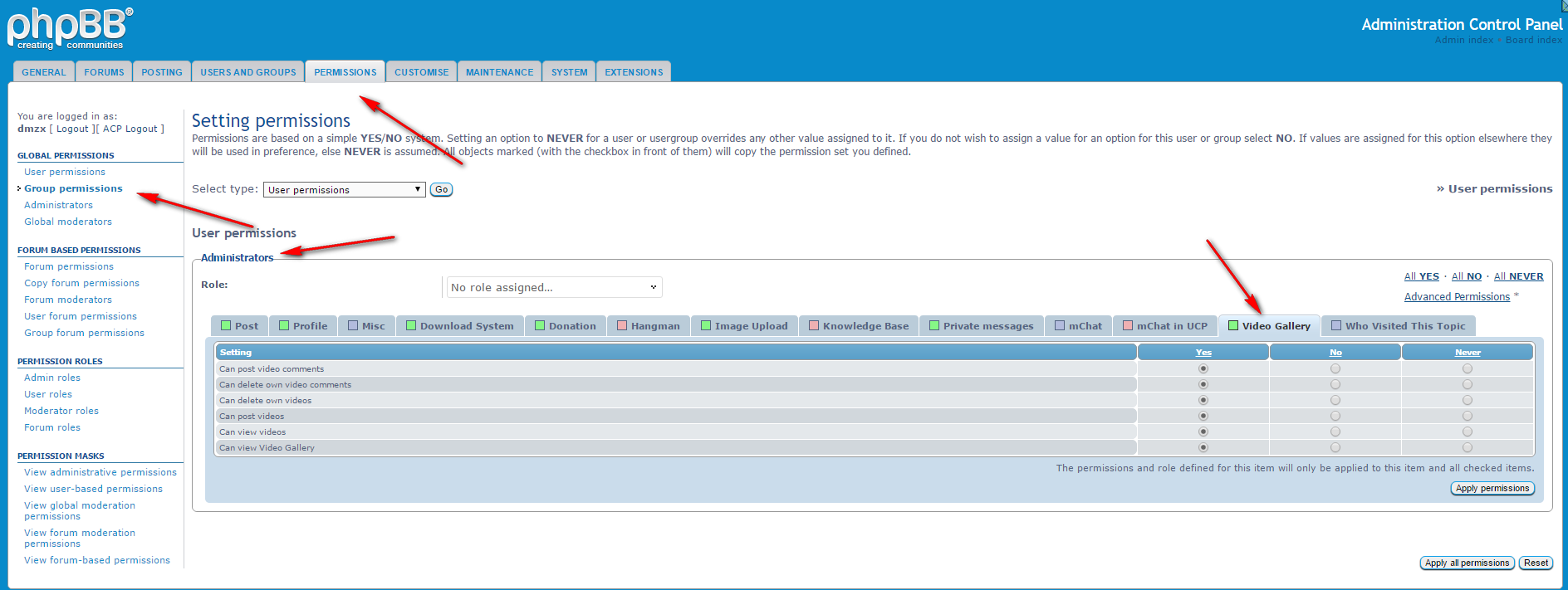
Task: Click the red icon on Knowledge Base tab
Action: [814, 326]
